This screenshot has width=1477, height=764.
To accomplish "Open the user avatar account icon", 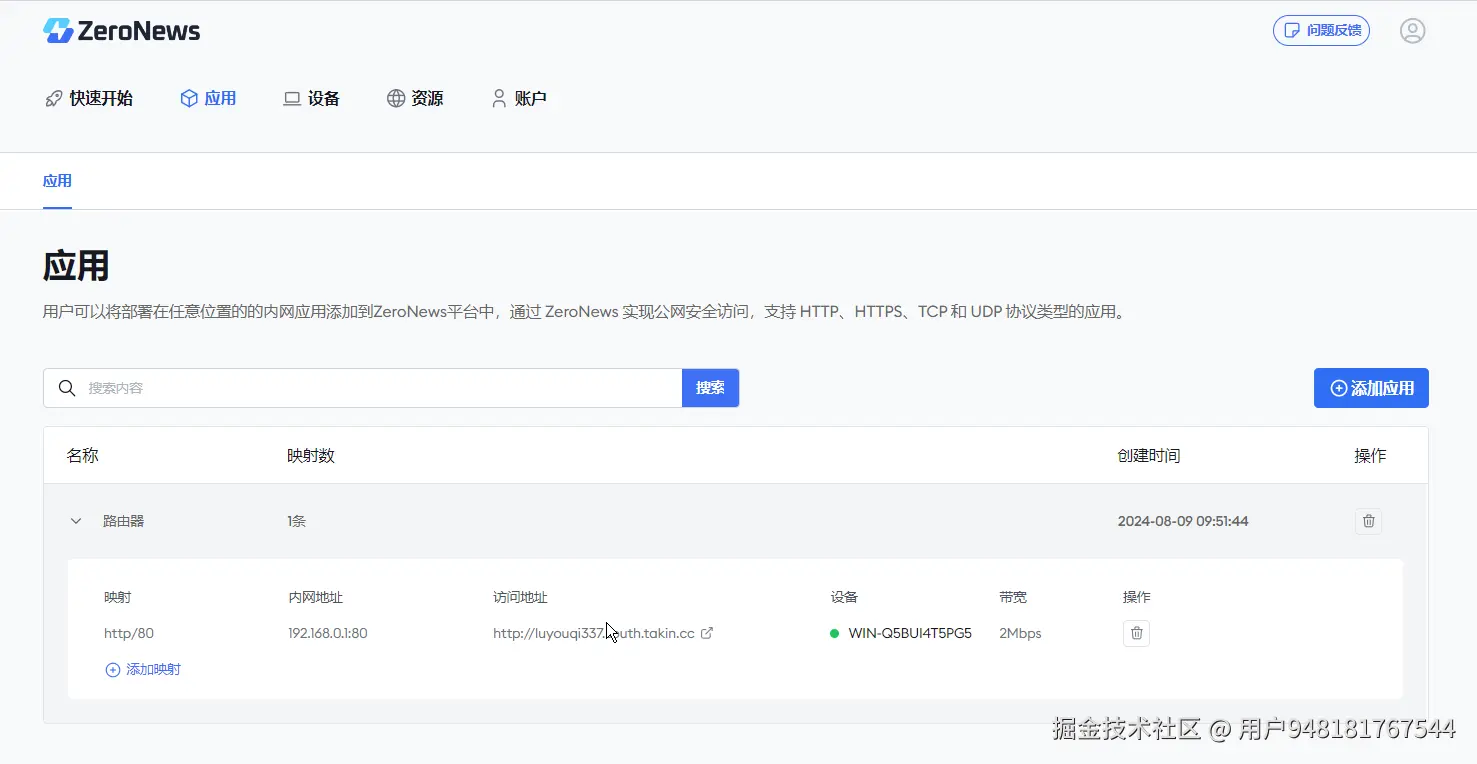I will [1412, 30].
